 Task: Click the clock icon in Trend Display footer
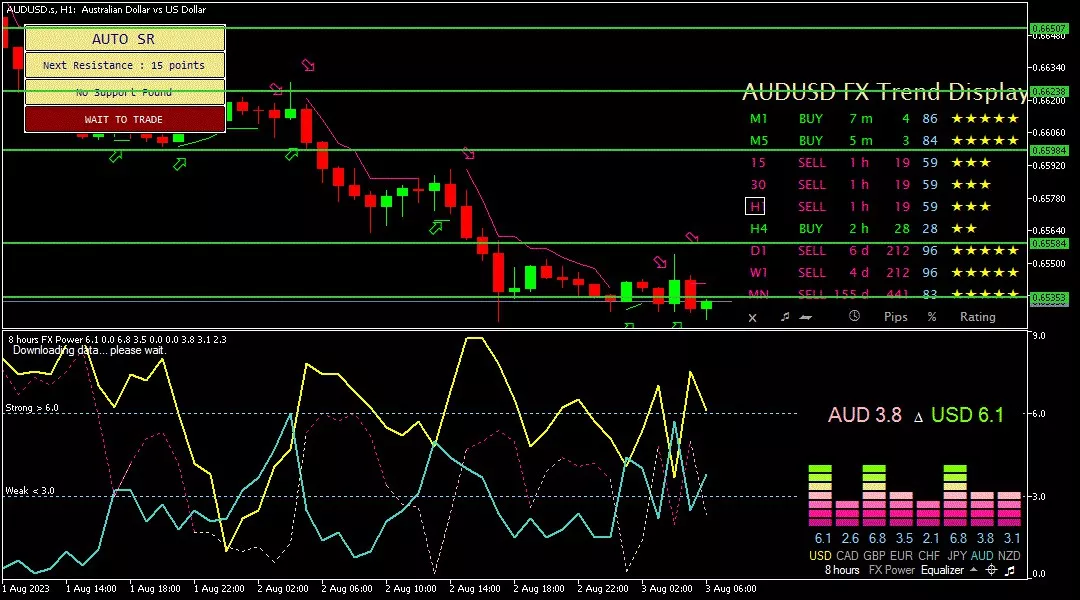click(x=854, y=317)
